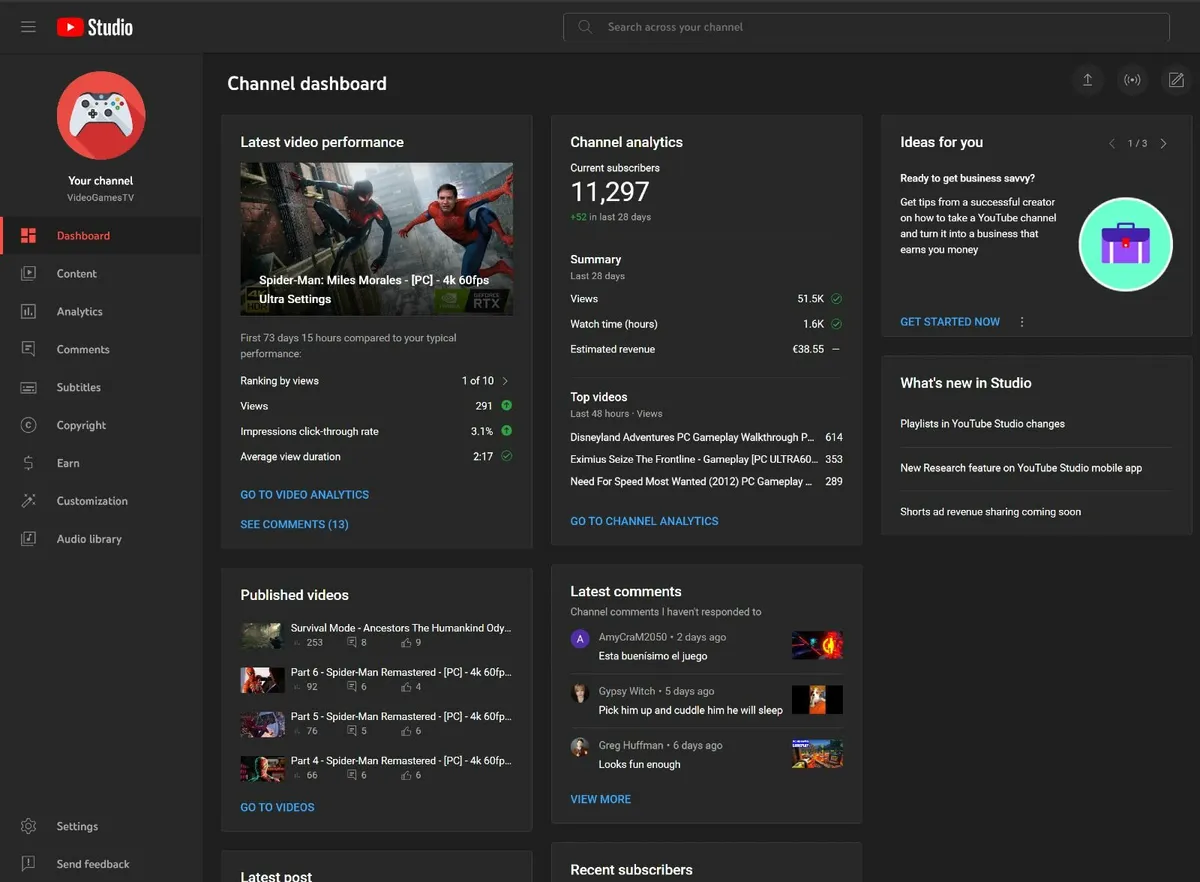This screenshot has height=882, width=1200.
Task: Go to previous idea with the left chevron
Action: pyautogui.click(x=1111, y=143)
